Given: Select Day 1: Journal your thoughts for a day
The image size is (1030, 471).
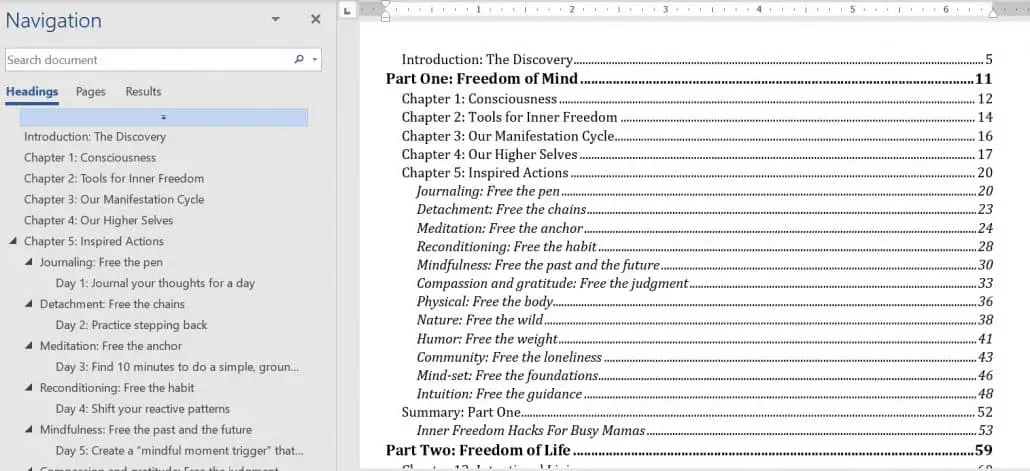Looking at the screenshot, I should (x=155, y=283).
